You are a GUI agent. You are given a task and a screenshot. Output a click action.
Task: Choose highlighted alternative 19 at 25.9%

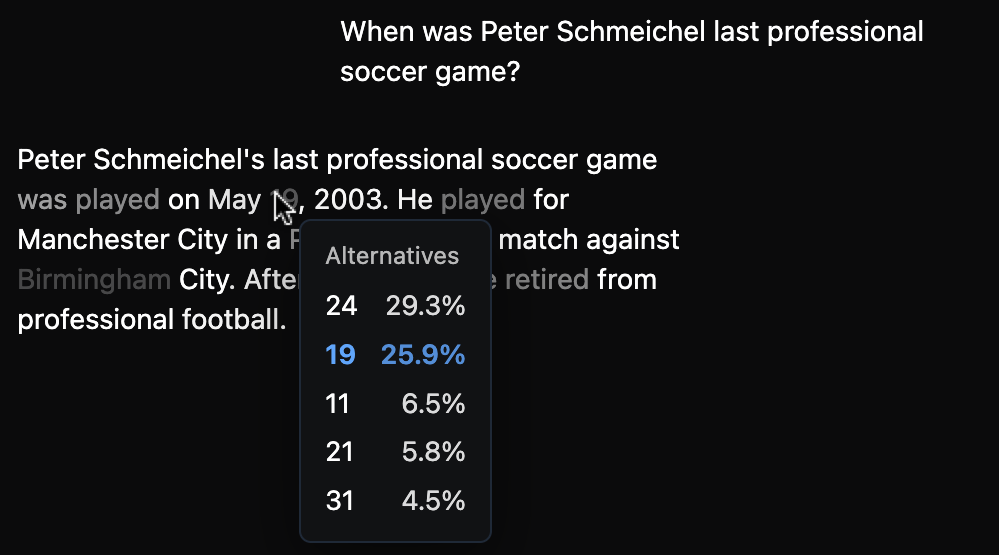tap(395, 354)
